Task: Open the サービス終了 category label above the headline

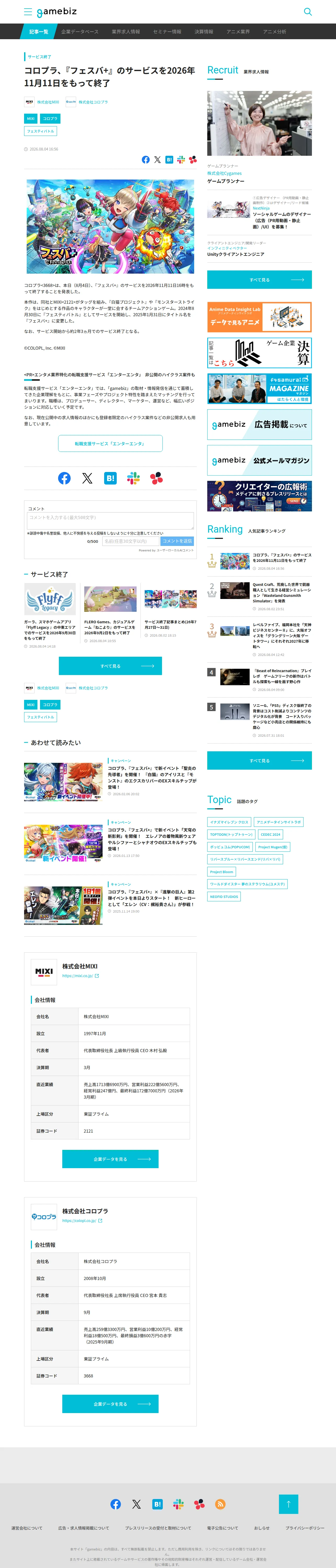Action: tap(40, 57)
